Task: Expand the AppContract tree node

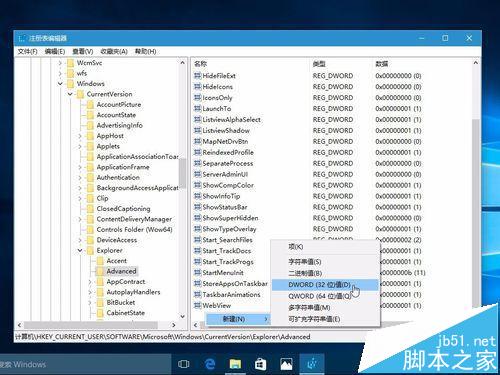Action: coord(90,282)
